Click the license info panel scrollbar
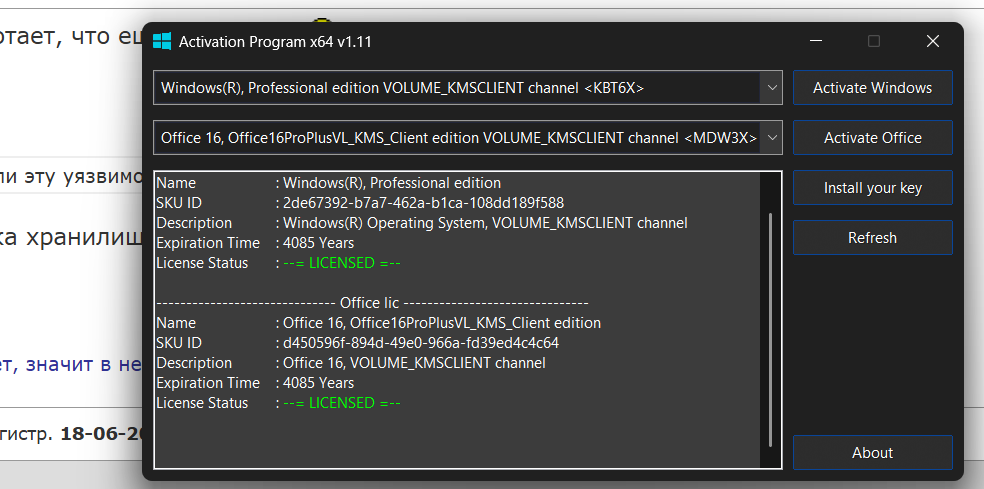 coord(770,330)
